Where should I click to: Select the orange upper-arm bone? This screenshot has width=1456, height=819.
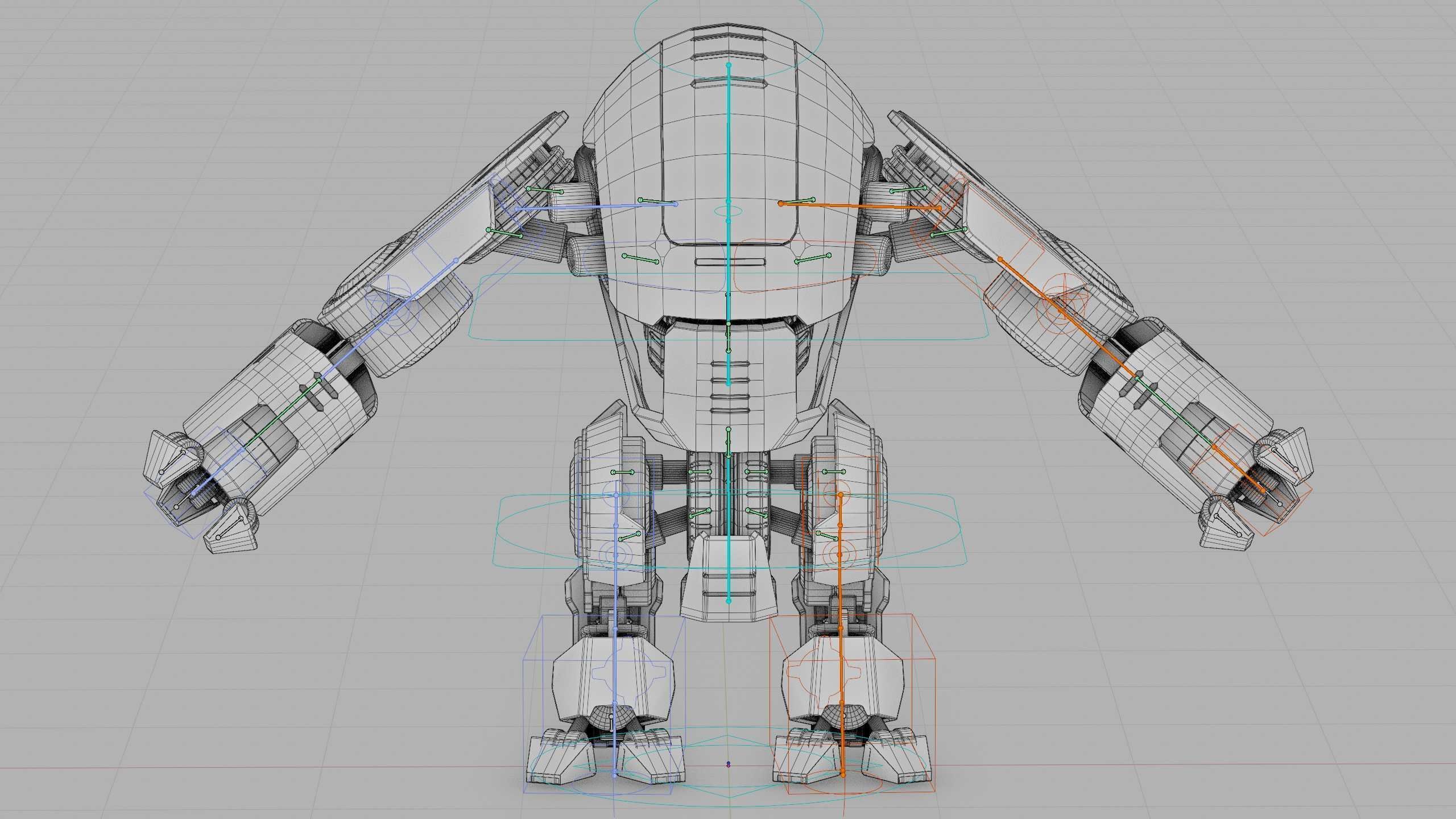click(1068, 318)
